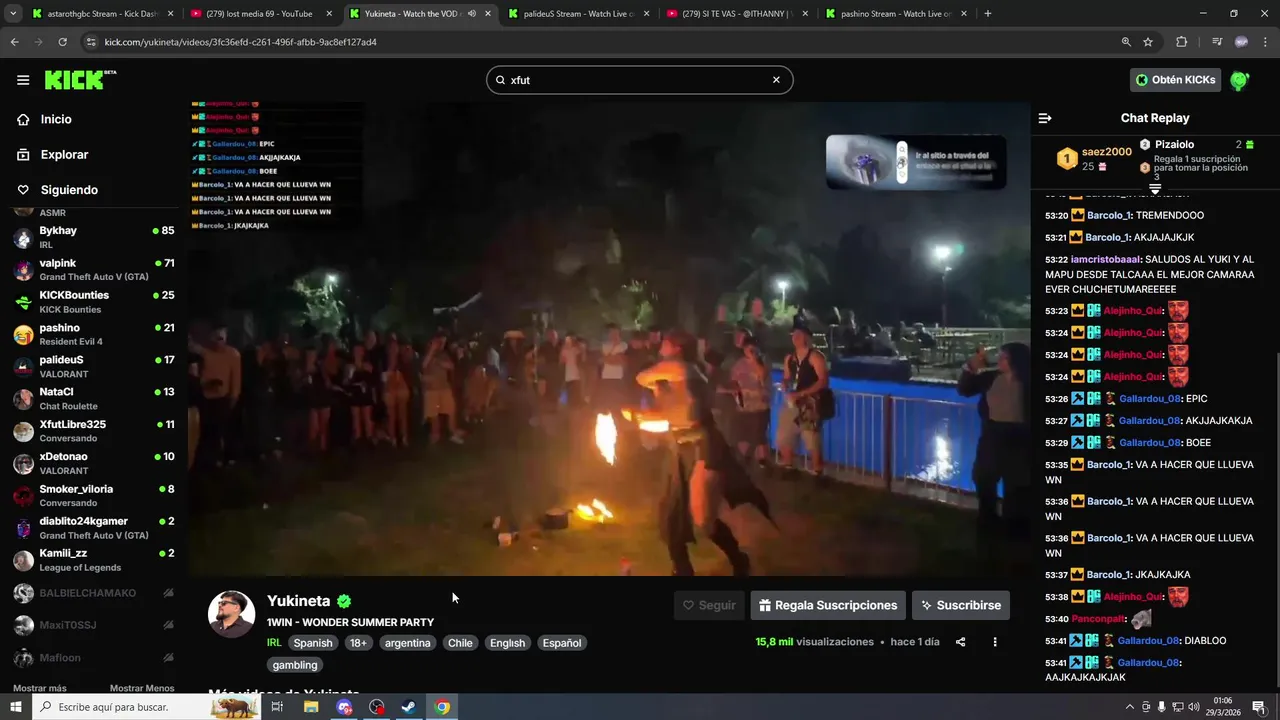Select the Spanish tag
This screenshot has height=720, width=1280.
312,643
